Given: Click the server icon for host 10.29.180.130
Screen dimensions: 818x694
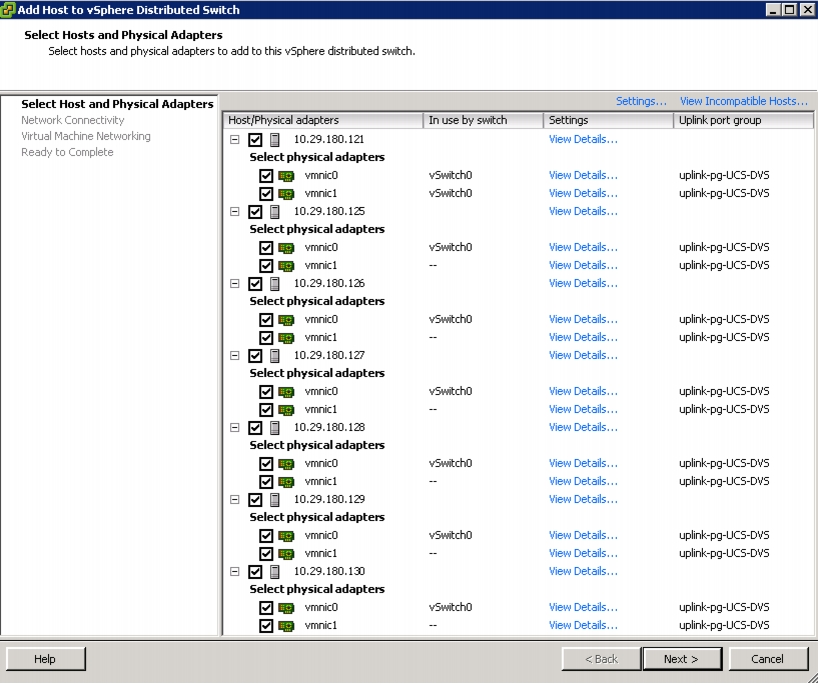Looking at the screenshot, I should click(275, 572).
